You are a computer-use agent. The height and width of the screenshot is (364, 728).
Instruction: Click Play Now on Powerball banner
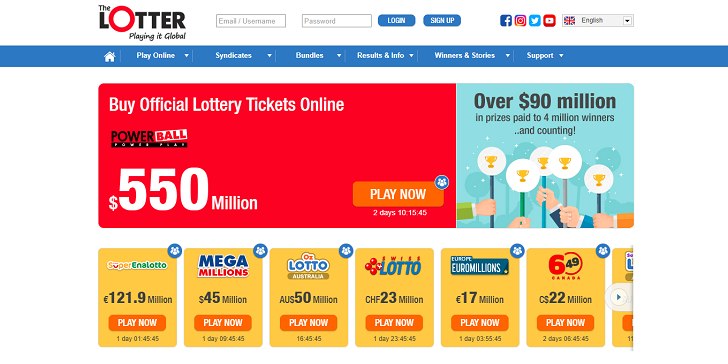tap(398, 194)
